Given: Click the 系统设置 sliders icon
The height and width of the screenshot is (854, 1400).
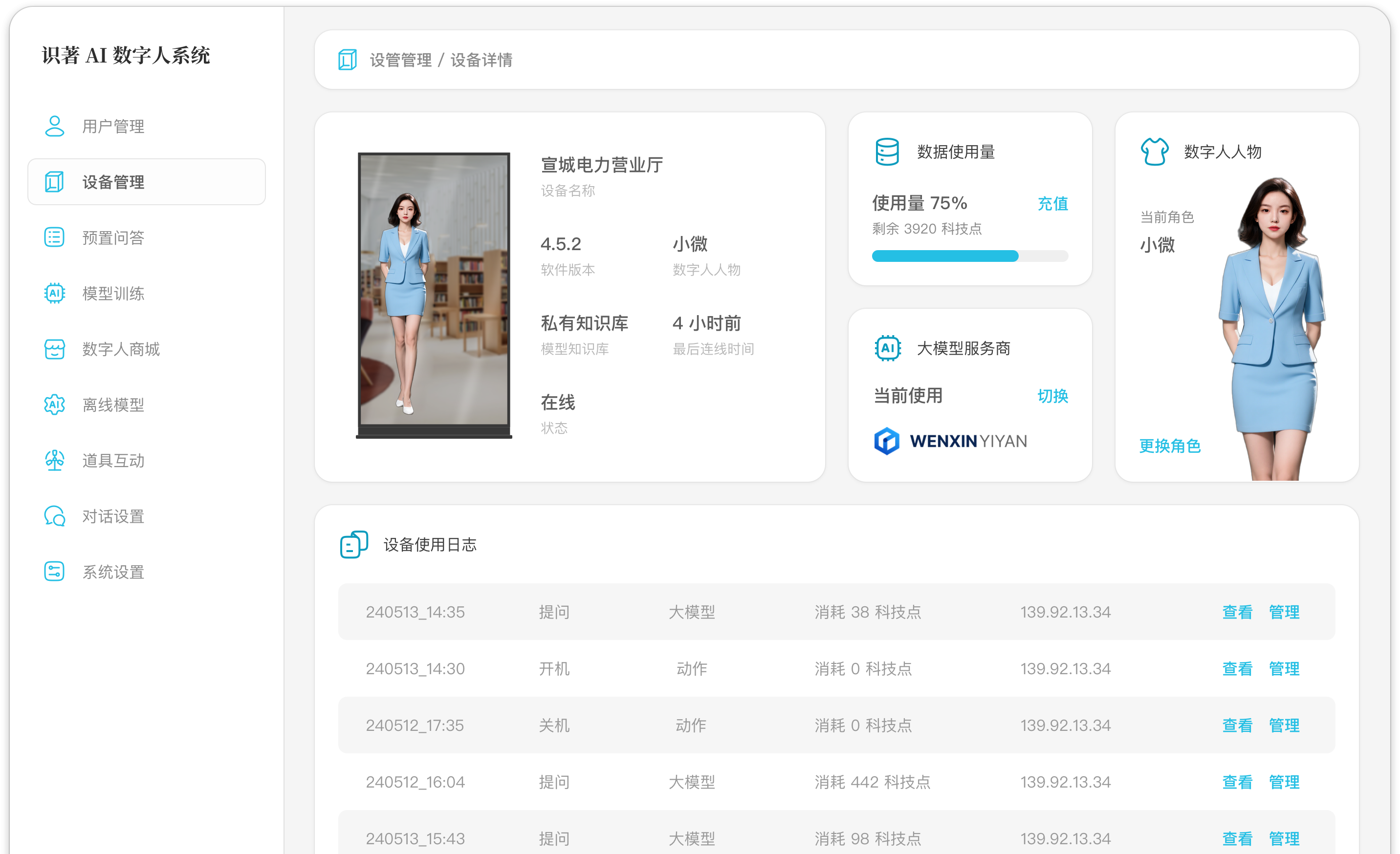Looking at the screenshot, I should 55,571.
